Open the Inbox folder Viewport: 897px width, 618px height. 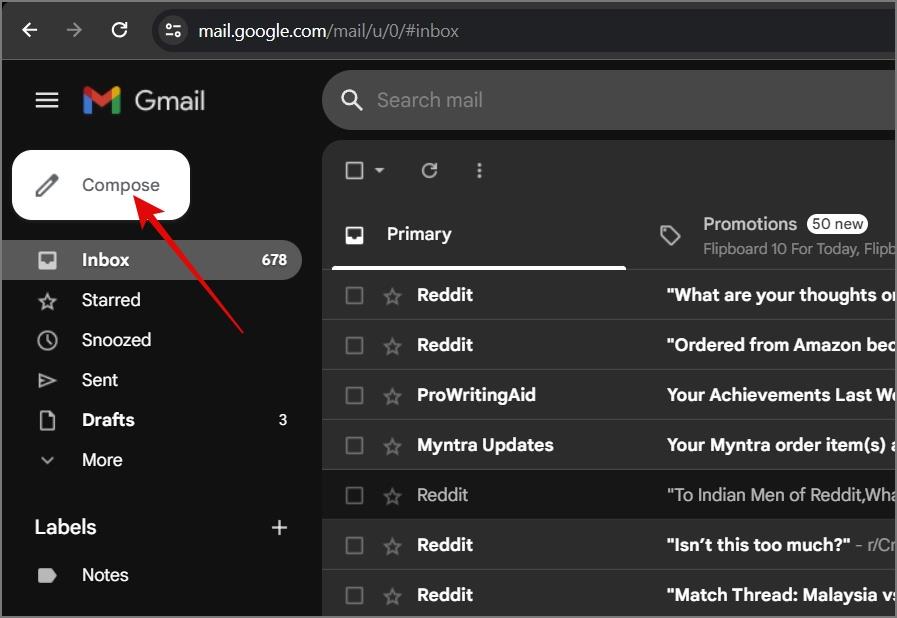[x=152, y=260]
